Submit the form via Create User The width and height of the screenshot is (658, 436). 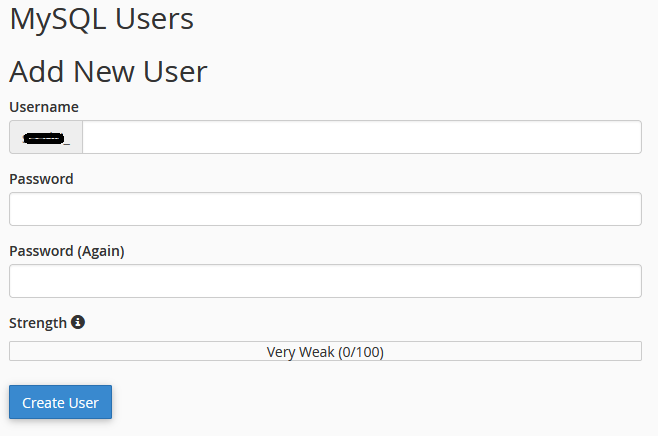coord(60,402)
